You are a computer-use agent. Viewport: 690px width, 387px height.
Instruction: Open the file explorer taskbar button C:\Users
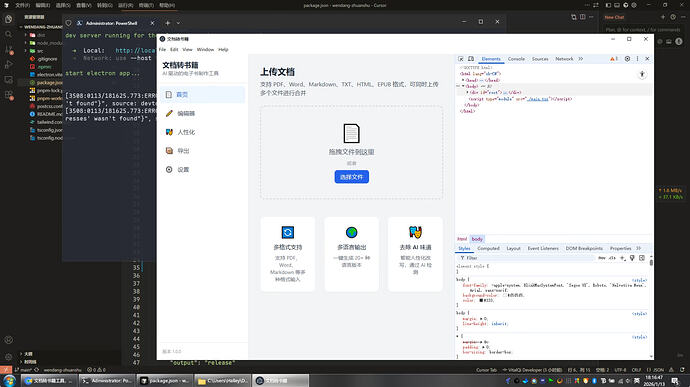point(222,380)
